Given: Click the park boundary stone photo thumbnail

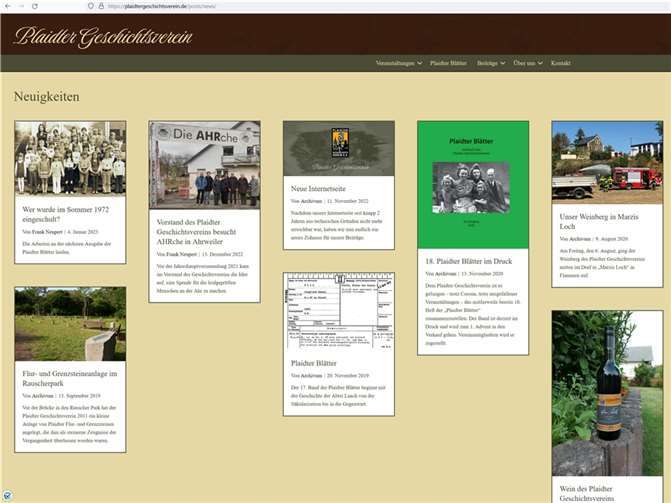Looking at the screenshot, I should tap(70, 324).
